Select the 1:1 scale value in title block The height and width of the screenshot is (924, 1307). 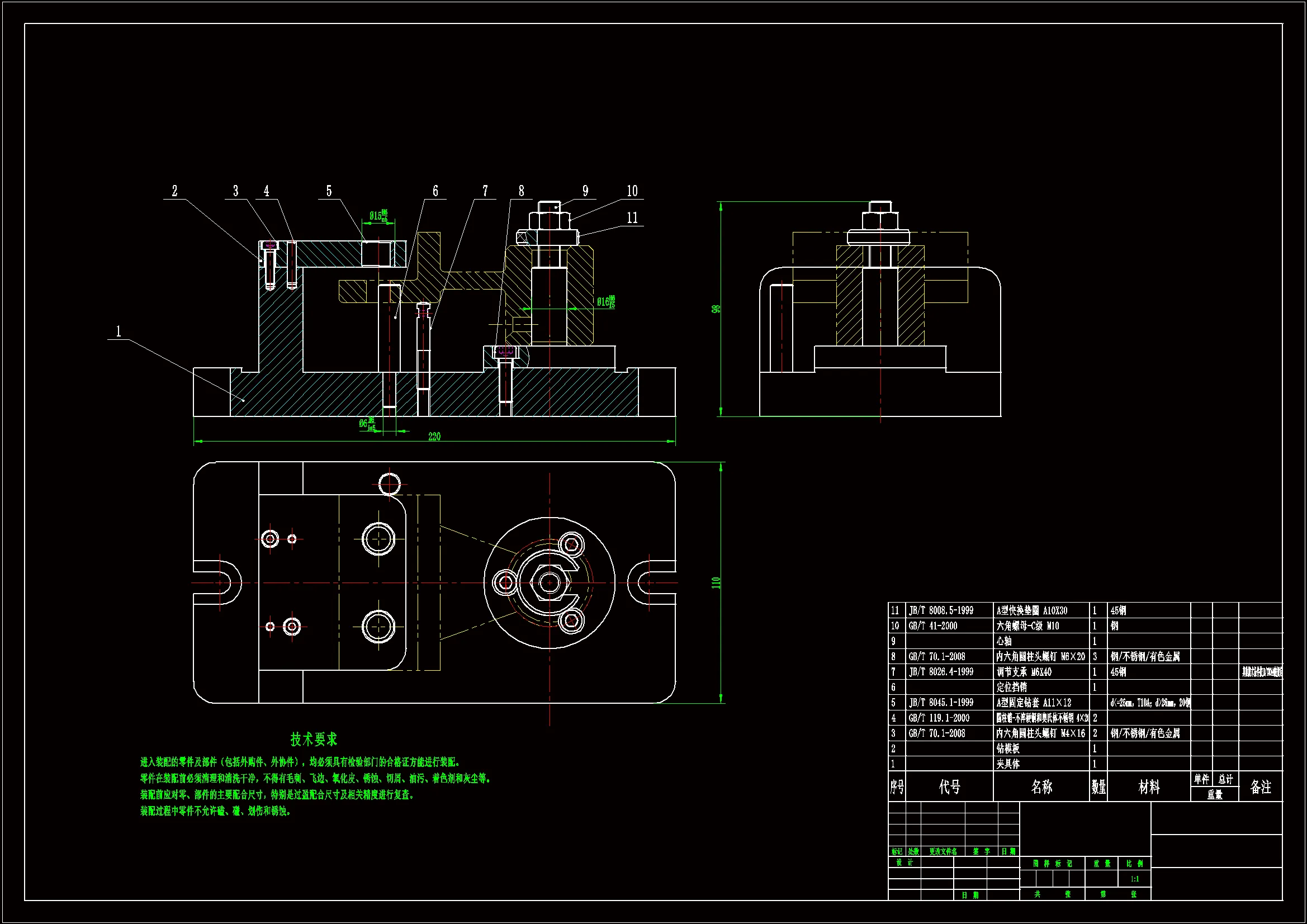(x=1134, y=879)
